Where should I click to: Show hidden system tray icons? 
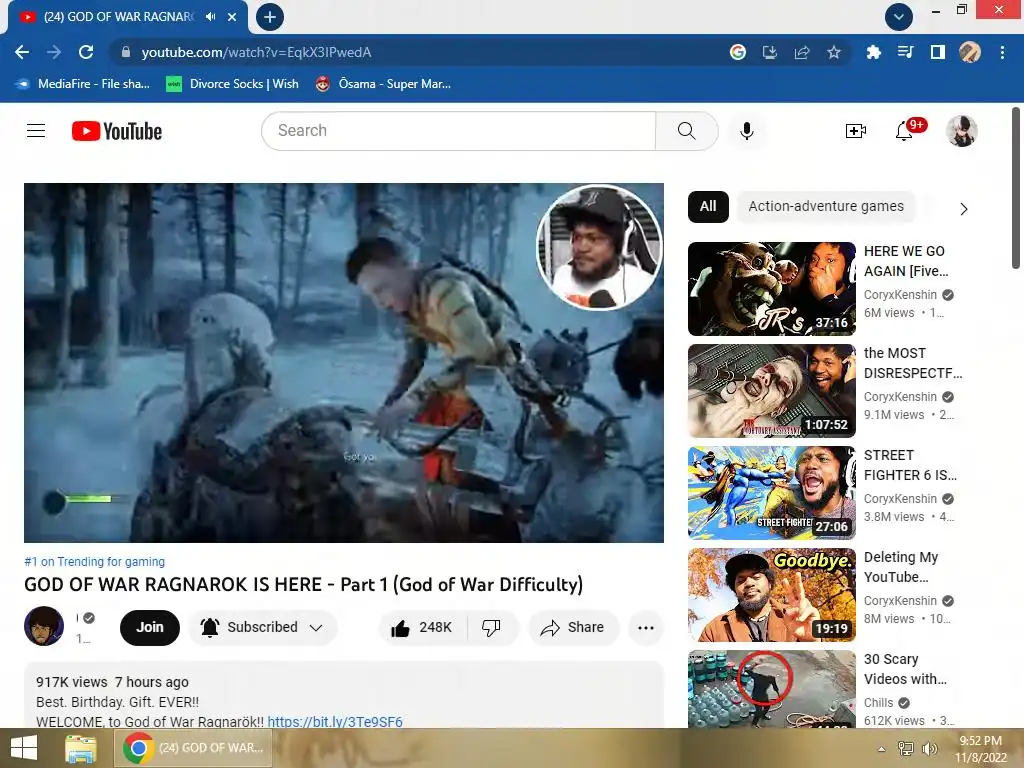[882, 749]
